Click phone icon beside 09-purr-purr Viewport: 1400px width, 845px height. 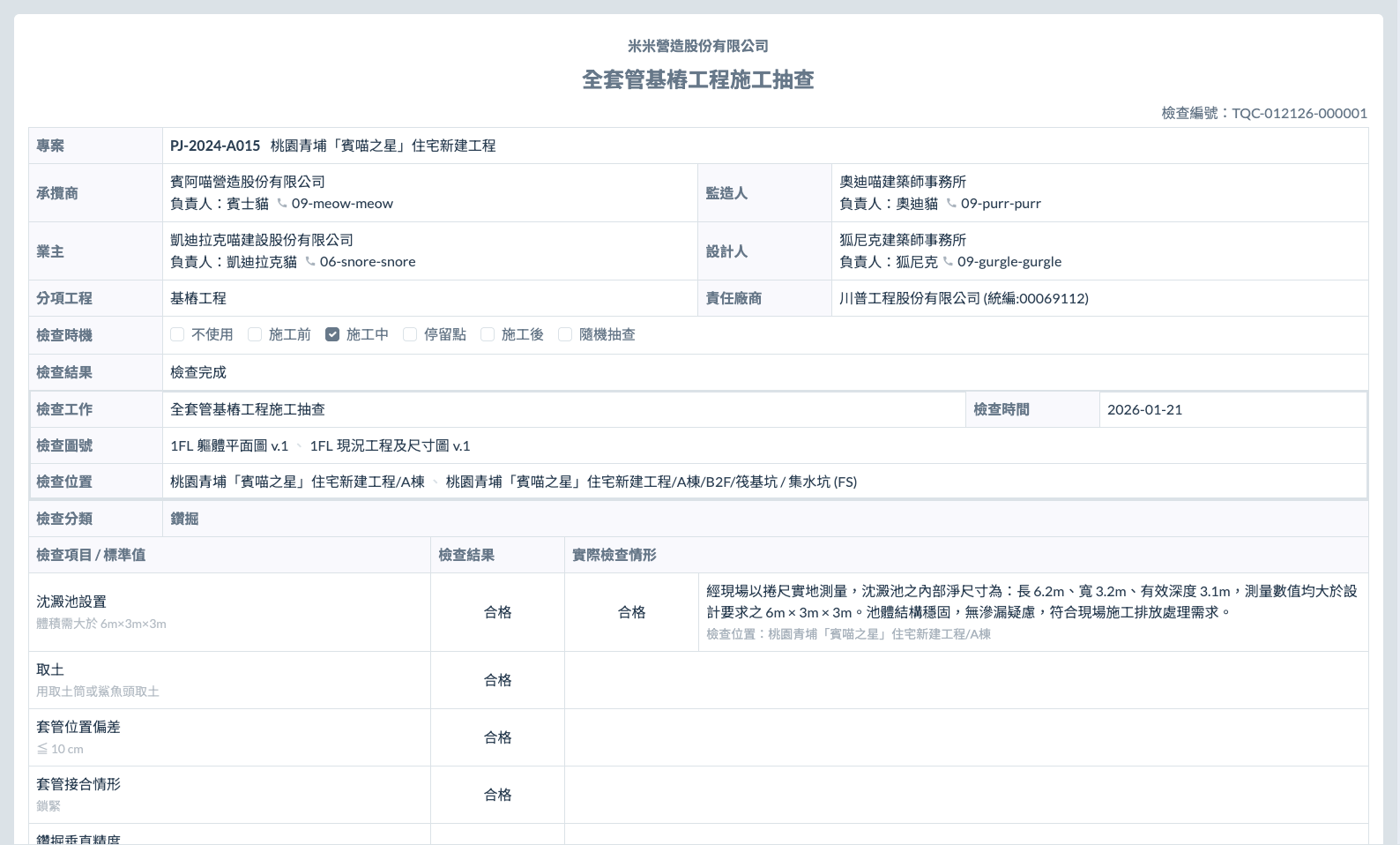point(951,203)
